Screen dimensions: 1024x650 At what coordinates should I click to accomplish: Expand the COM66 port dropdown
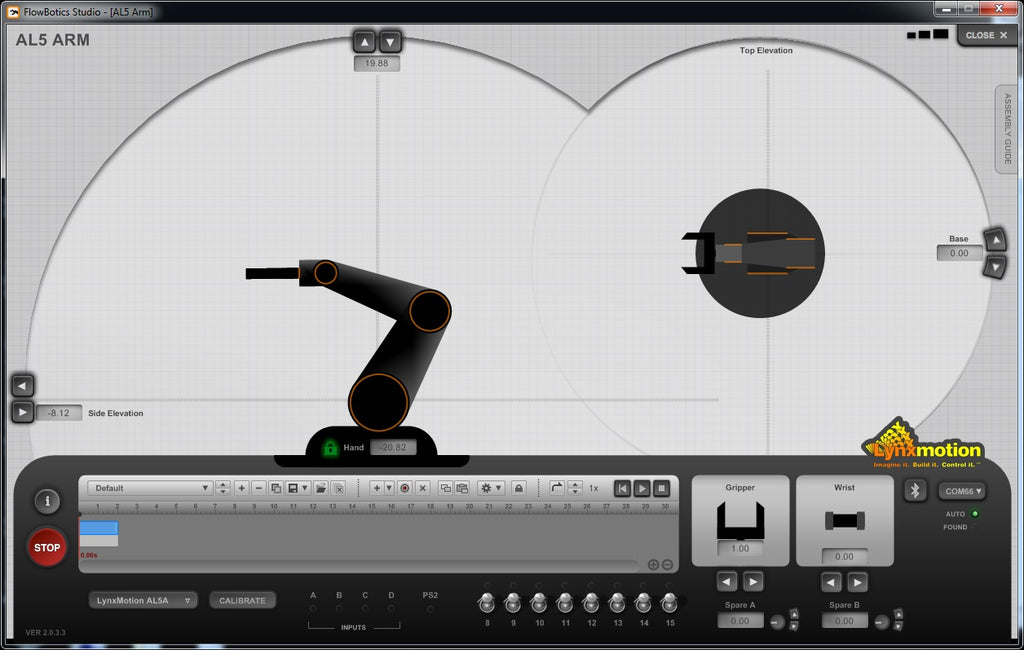click(x=962, y=491)
